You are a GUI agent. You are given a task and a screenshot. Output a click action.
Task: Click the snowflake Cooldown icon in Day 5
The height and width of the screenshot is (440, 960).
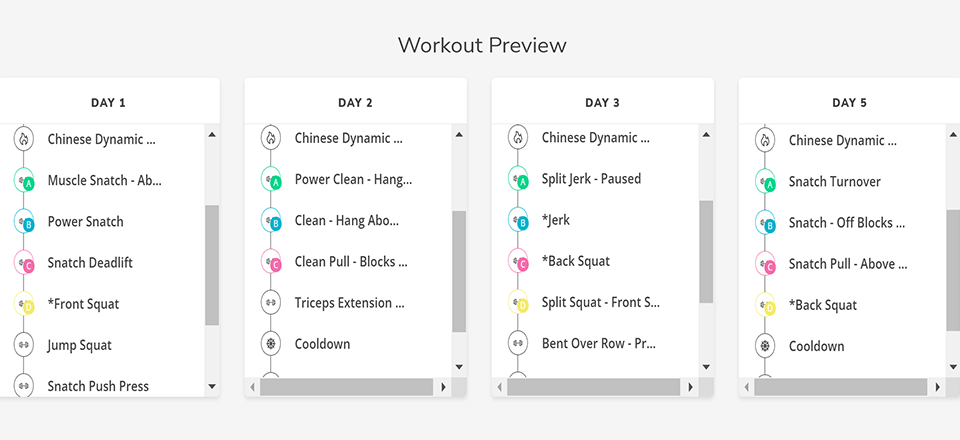(765, 346)
